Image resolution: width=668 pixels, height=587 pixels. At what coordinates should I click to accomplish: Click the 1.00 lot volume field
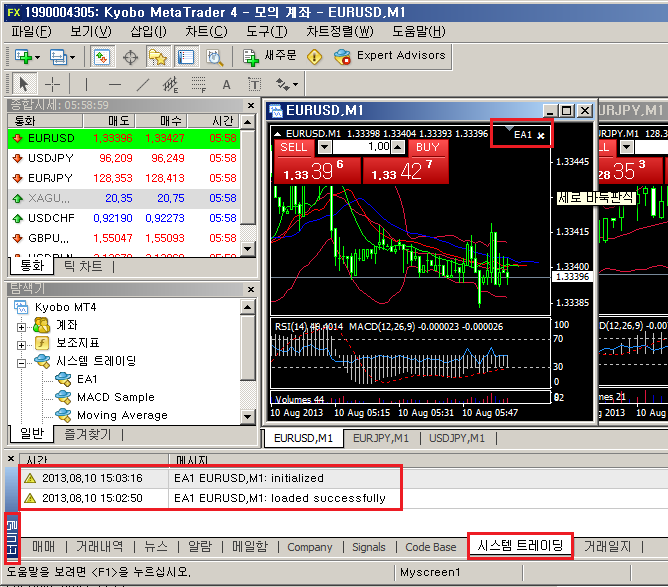click(x=362, y=147)
